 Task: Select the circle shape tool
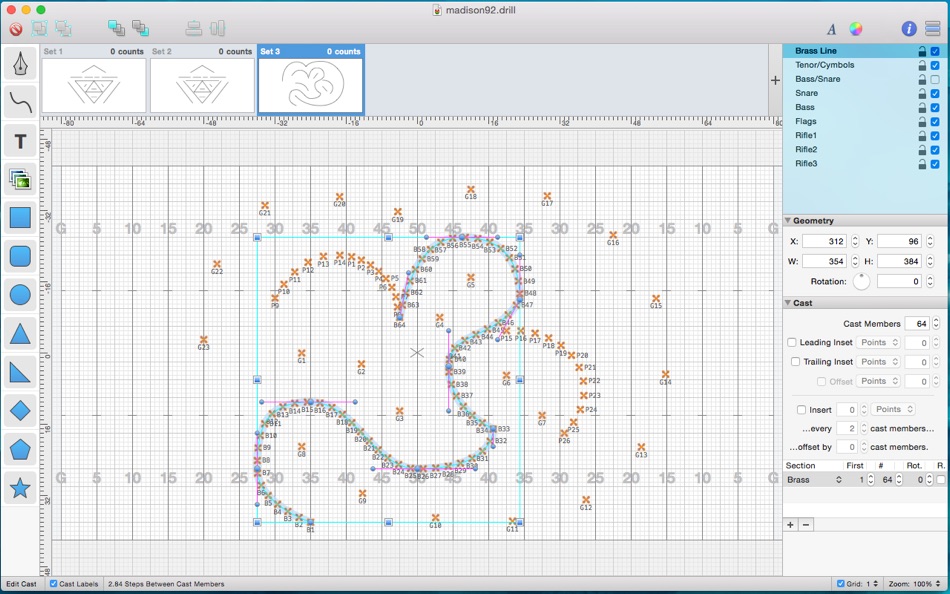coord(20,295)
